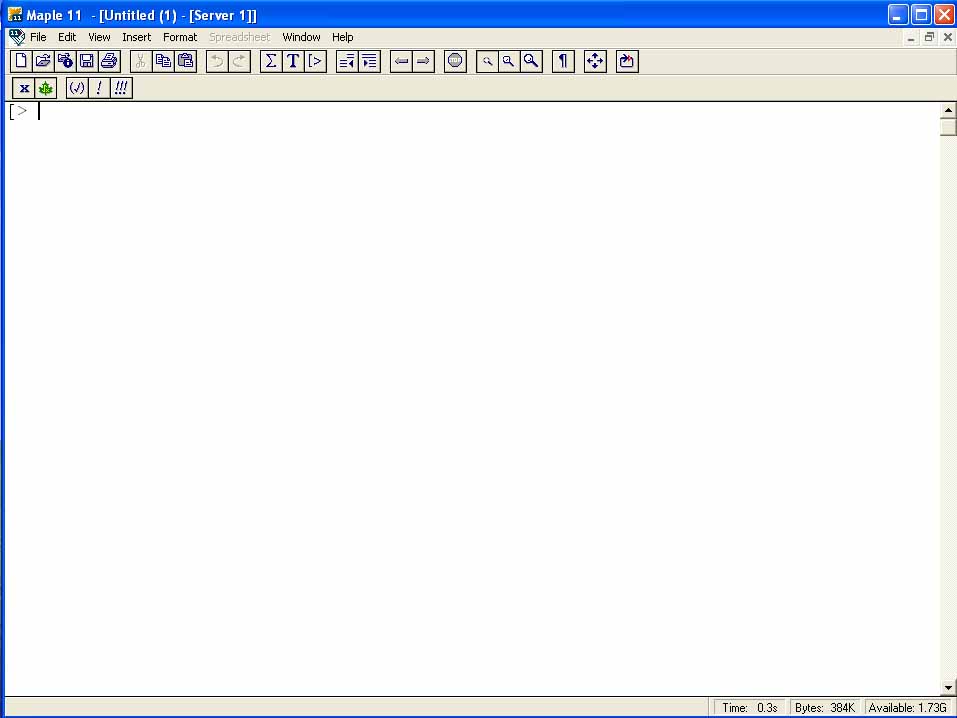Copy selection using the Copy icon
Viewport: 957px width, 718px height.
click(x=163, y=61)
